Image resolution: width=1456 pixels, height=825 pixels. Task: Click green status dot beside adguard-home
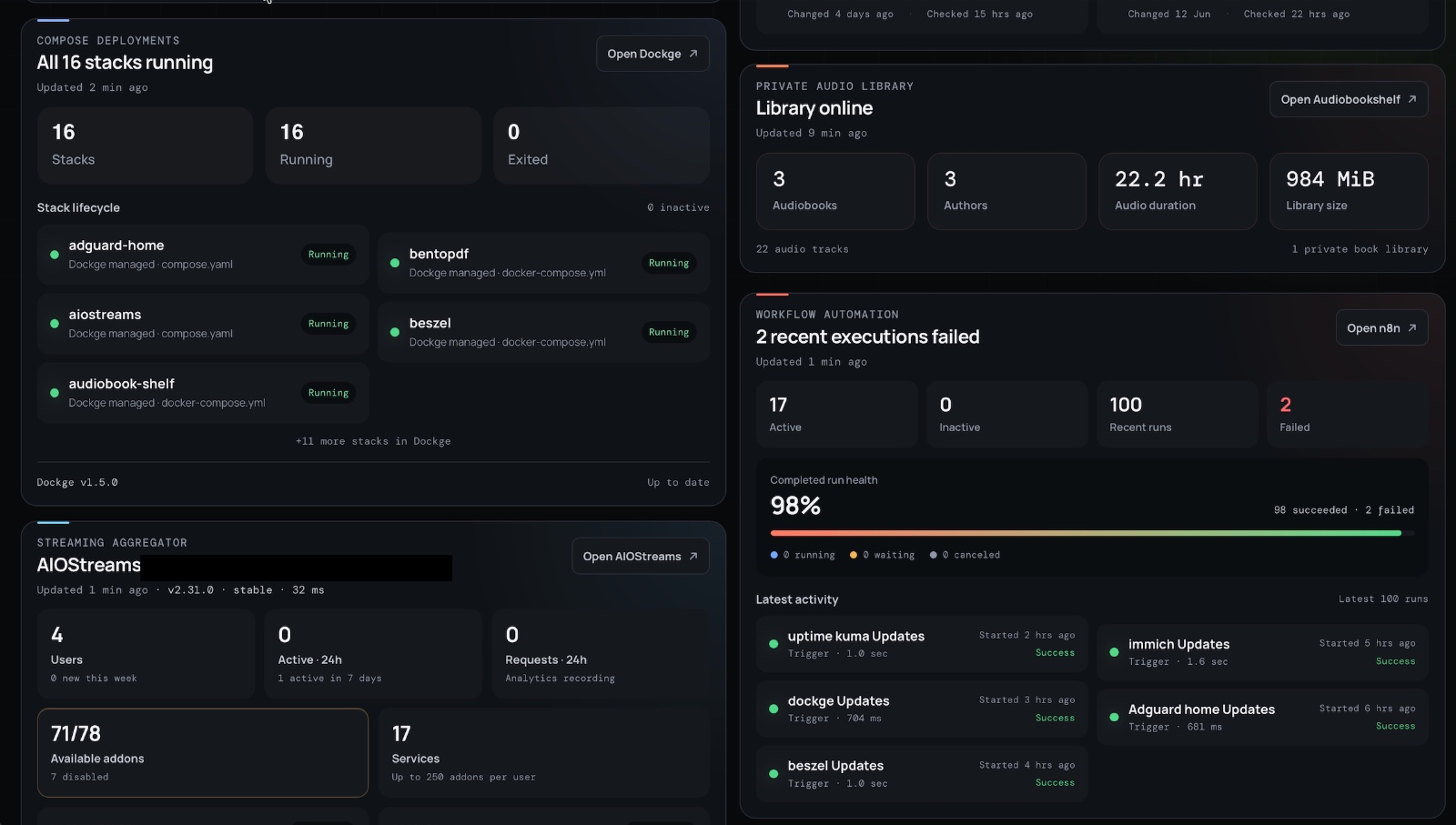coord(55,255)
